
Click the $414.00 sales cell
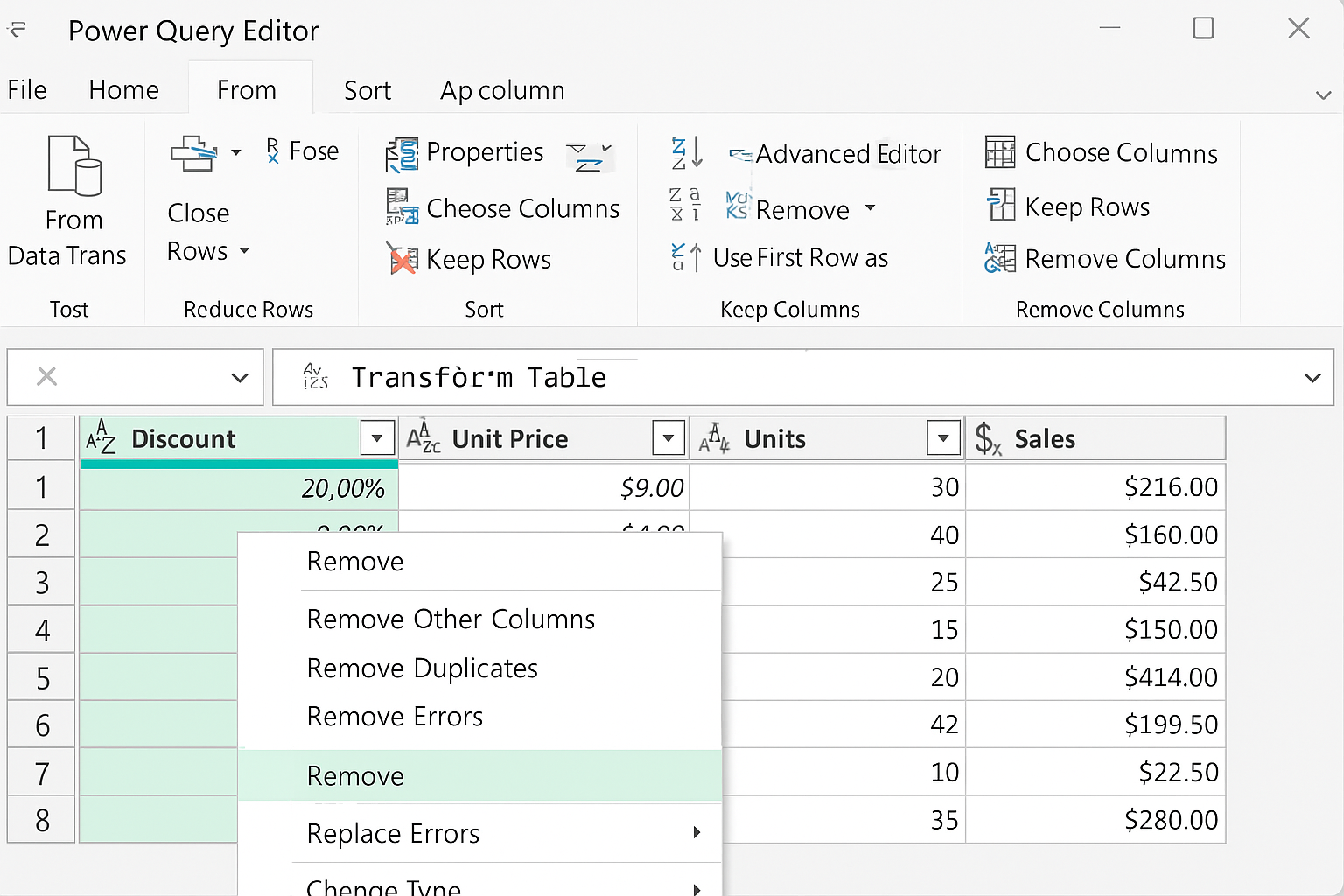(1095, 676)
